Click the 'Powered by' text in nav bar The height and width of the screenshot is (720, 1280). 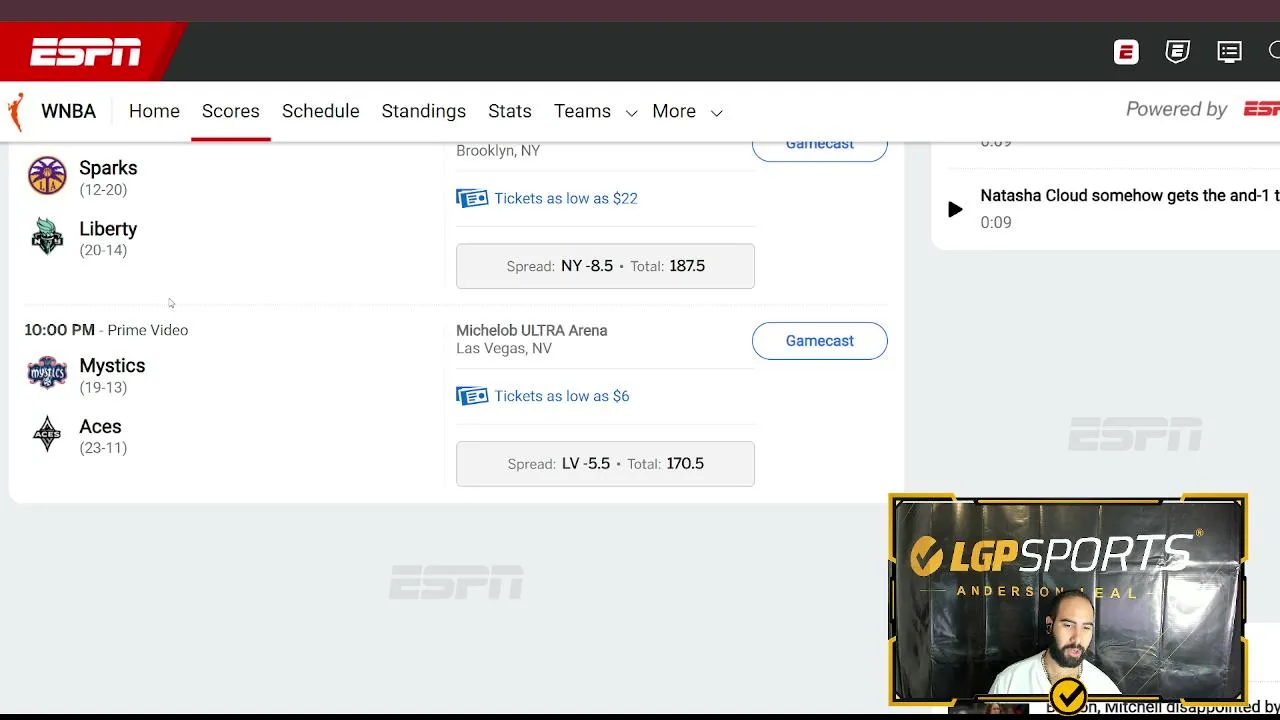pos(1177,110)
